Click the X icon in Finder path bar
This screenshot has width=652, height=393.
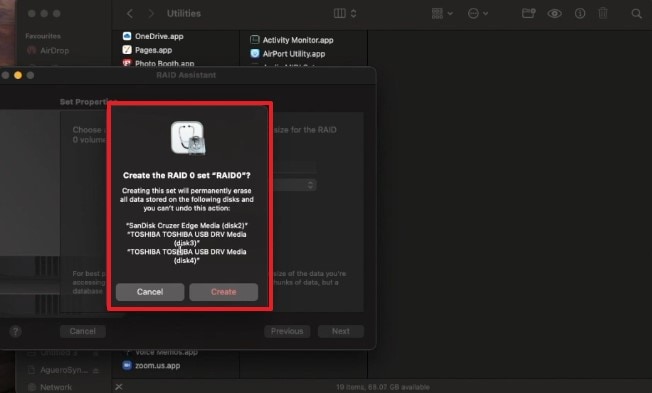[x=119, y=387]
